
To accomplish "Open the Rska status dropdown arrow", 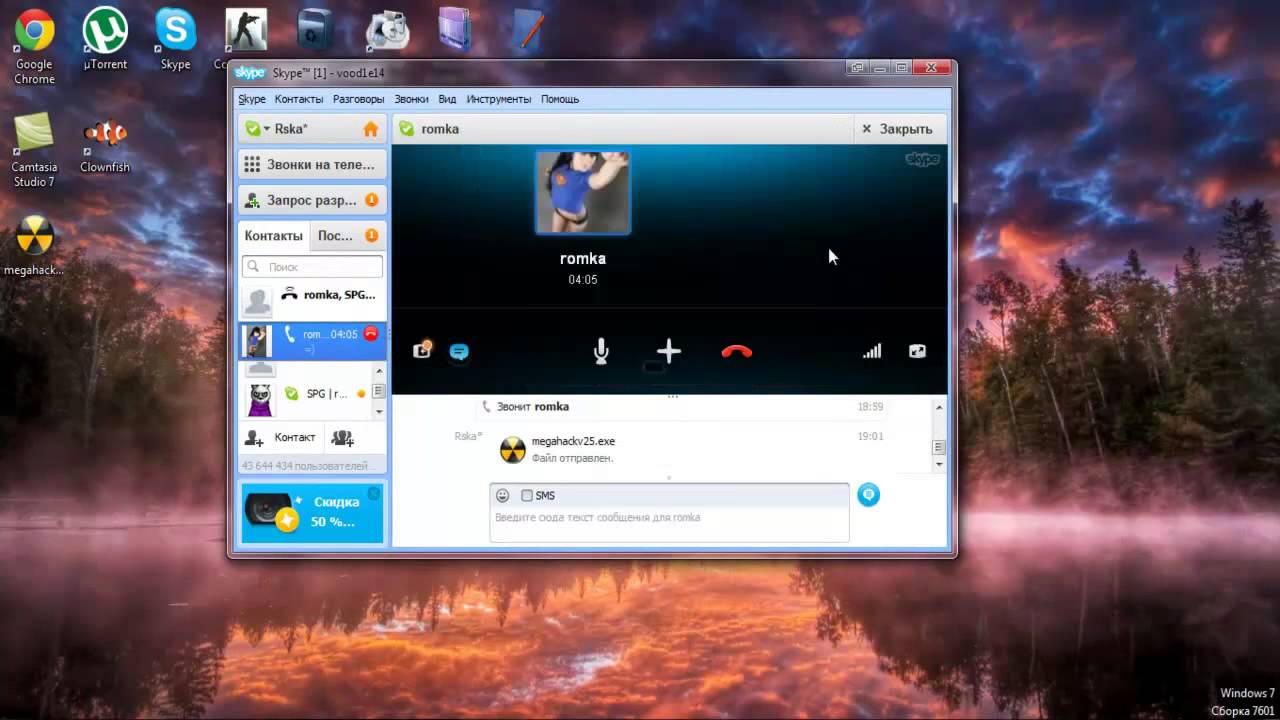I will (267, 129).
